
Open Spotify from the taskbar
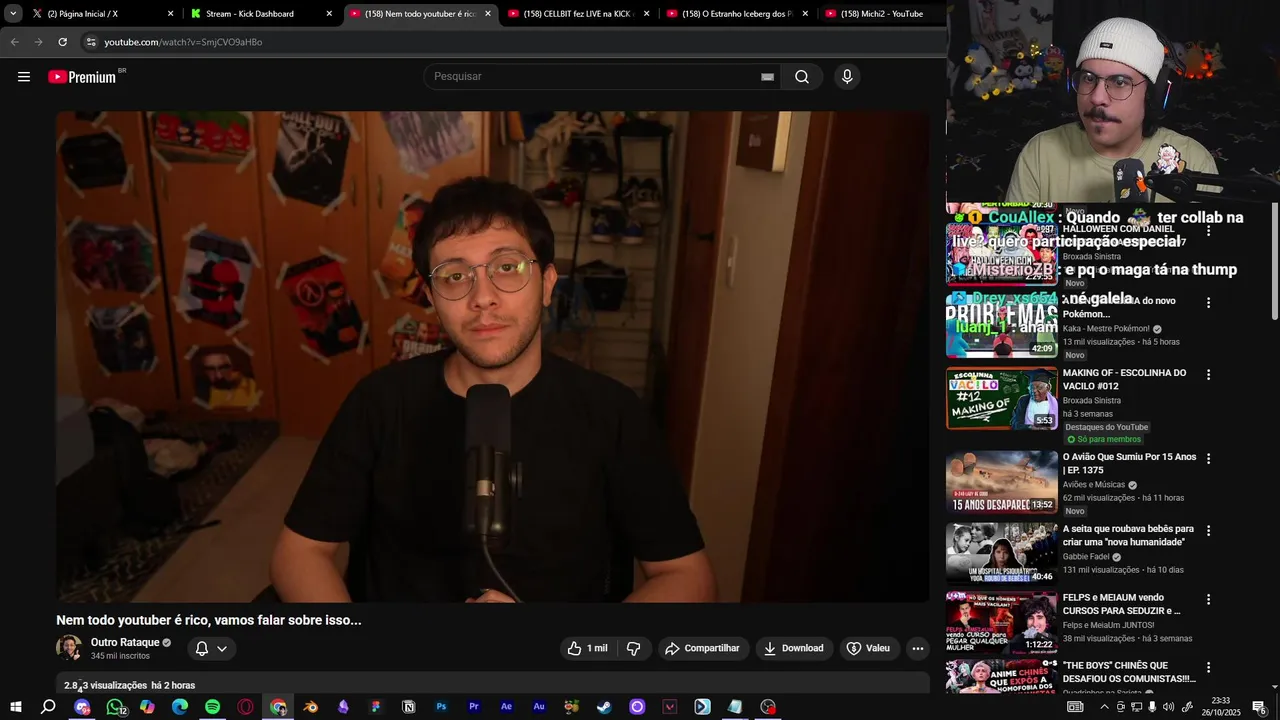click(x=213, y=707)
